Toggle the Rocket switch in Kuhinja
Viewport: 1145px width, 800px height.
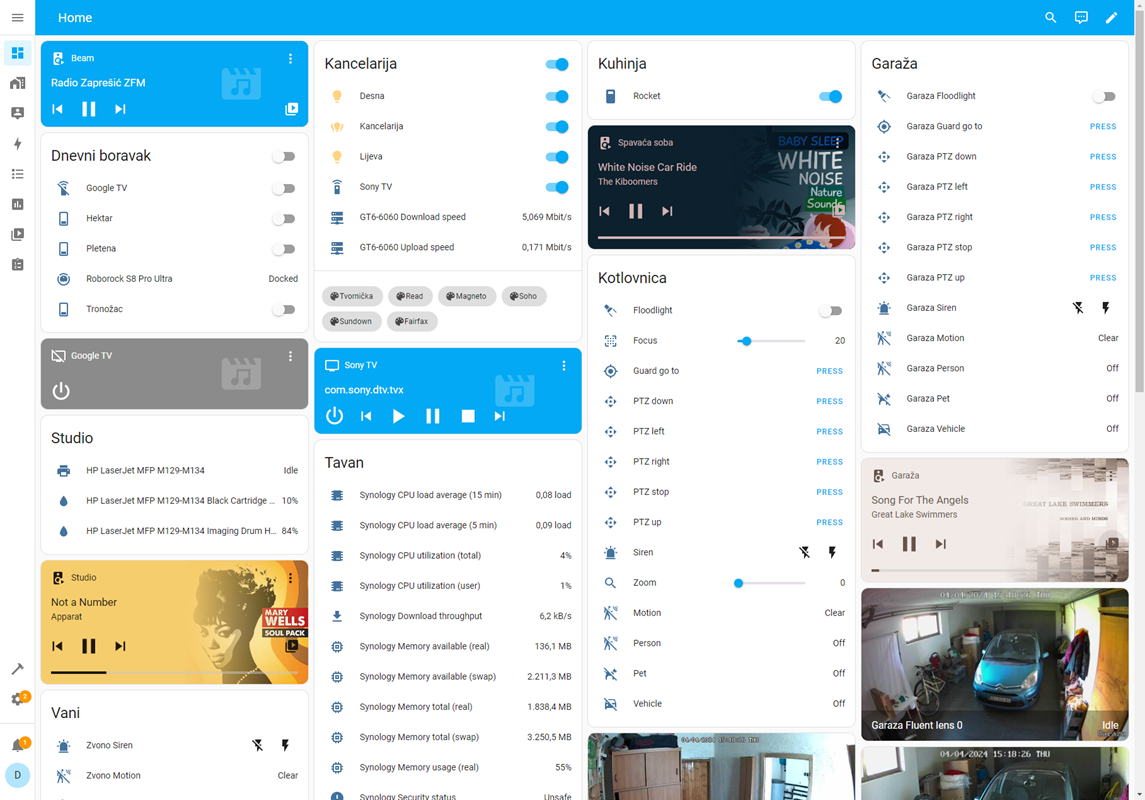point(830,97)
